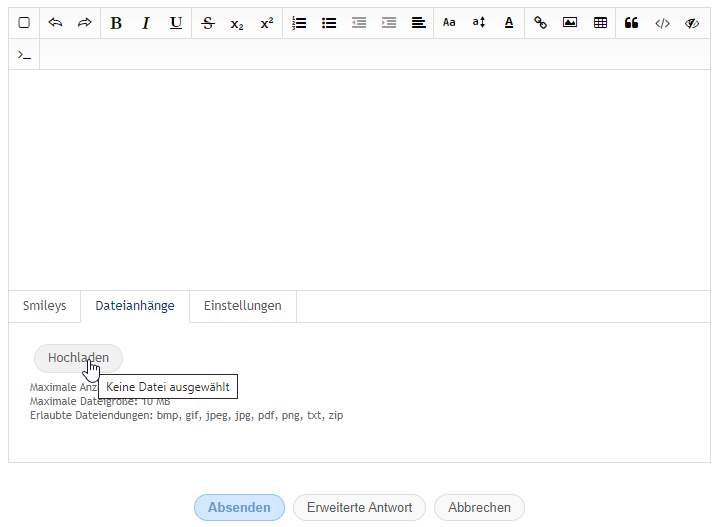Open the font size dropdown

pos(479,23)
